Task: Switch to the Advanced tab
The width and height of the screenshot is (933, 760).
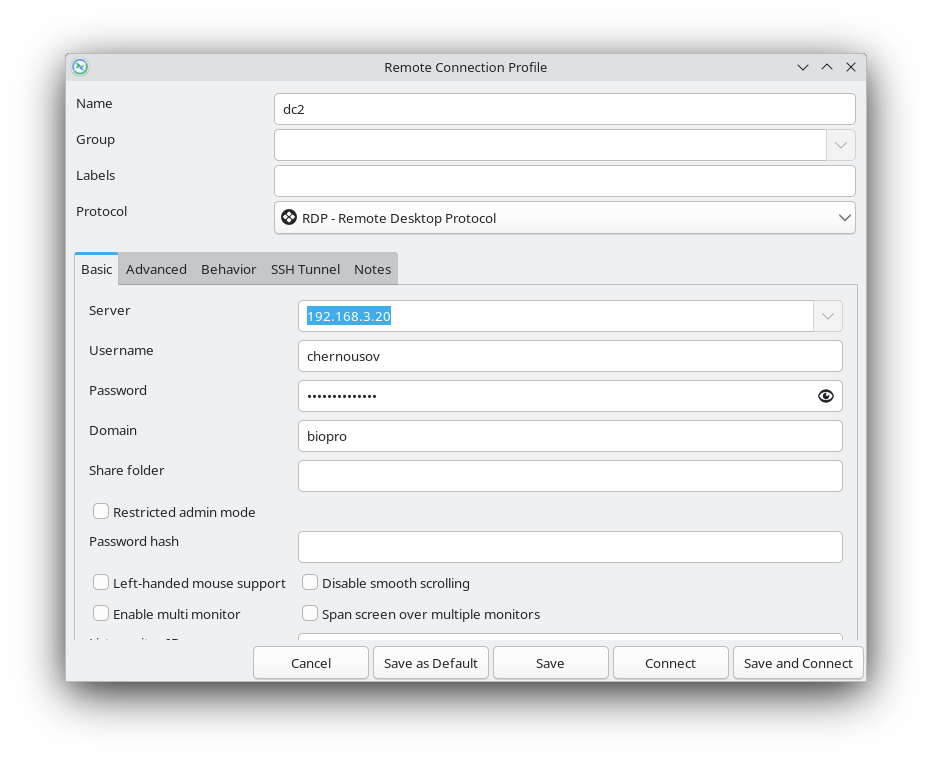Action: click(156, 269)
